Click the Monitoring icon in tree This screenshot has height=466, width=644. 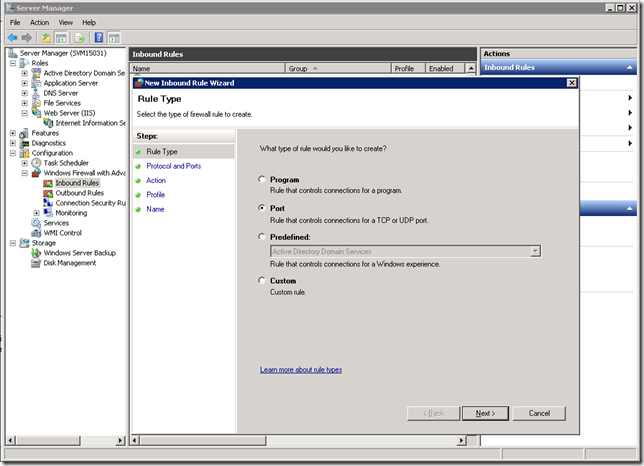click(48, 213)
